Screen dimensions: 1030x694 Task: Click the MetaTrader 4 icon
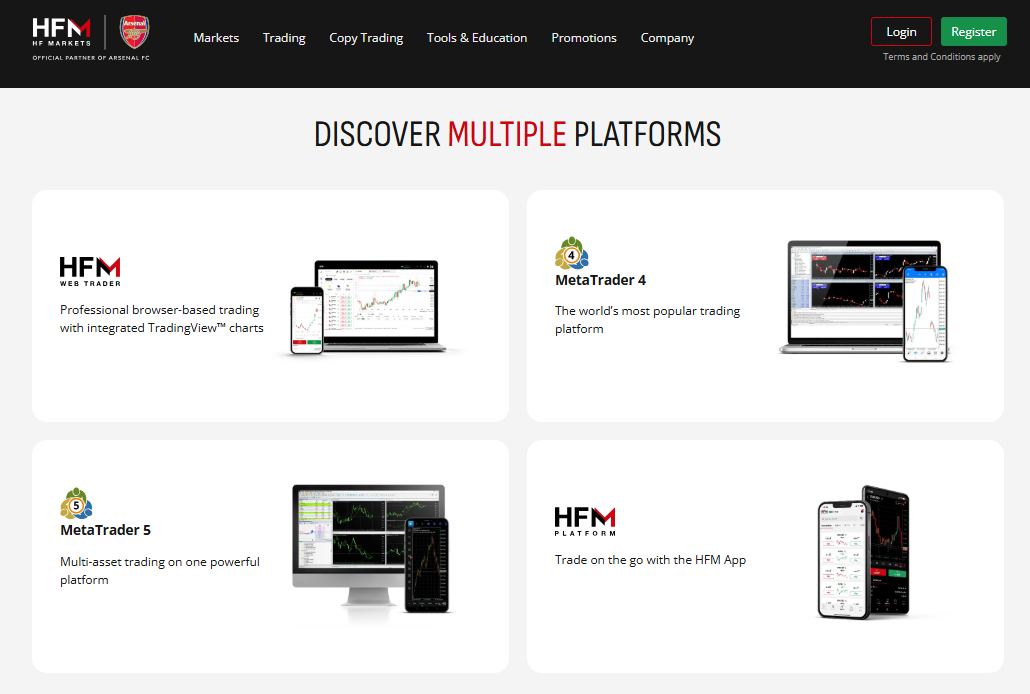tap(571, 254)
